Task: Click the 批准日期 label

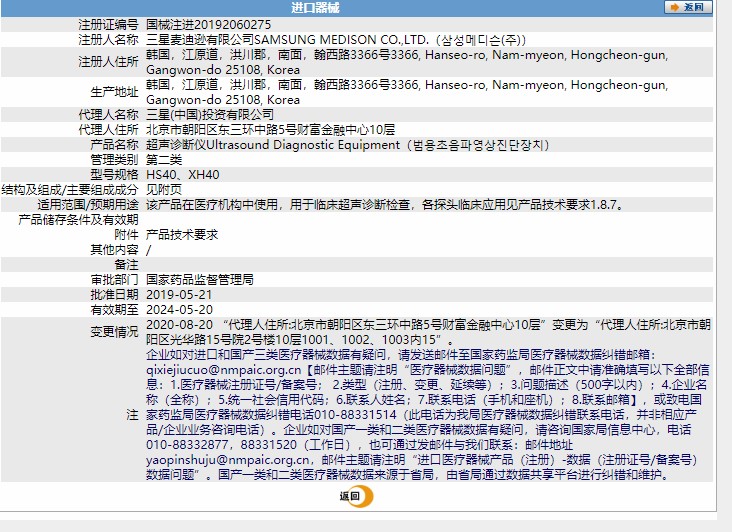Action: [114, 295]
